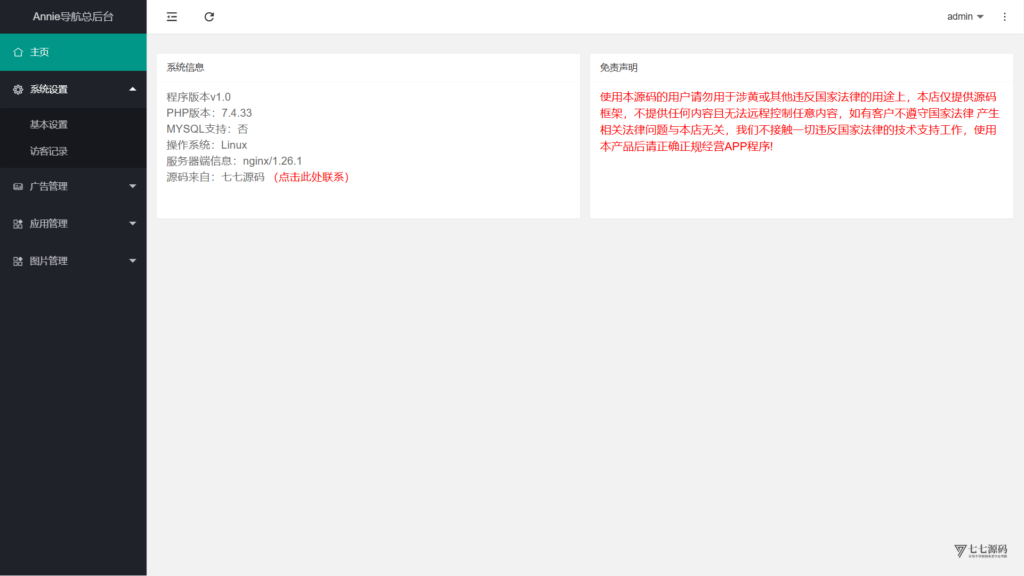Click the home icon beside 主页
This screenshot has height=576, width=1024.
click(x=18, y=52)
